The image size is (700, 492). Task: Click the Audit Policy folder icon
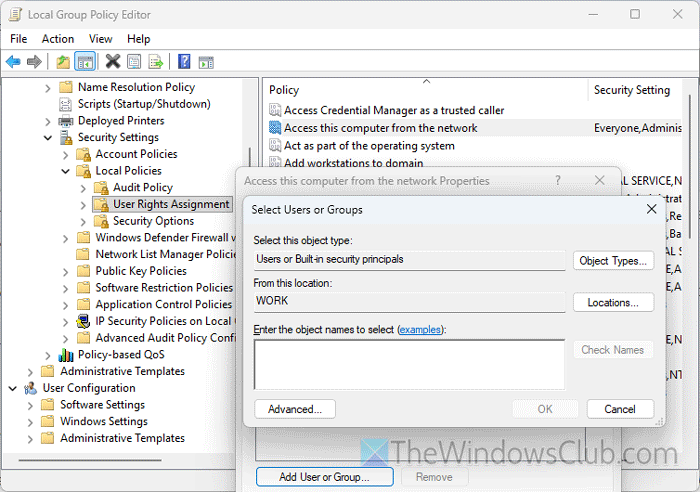101,188
